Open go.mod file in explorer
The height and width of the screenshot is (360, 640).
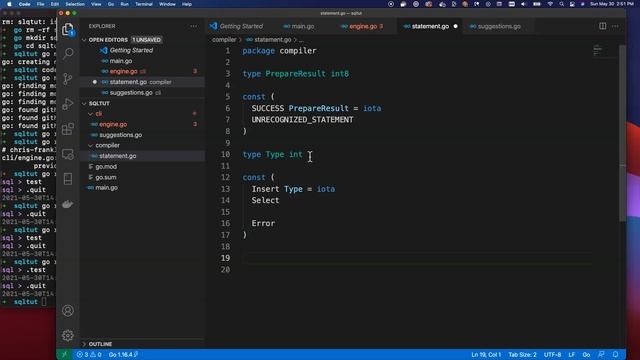[142, 167]
